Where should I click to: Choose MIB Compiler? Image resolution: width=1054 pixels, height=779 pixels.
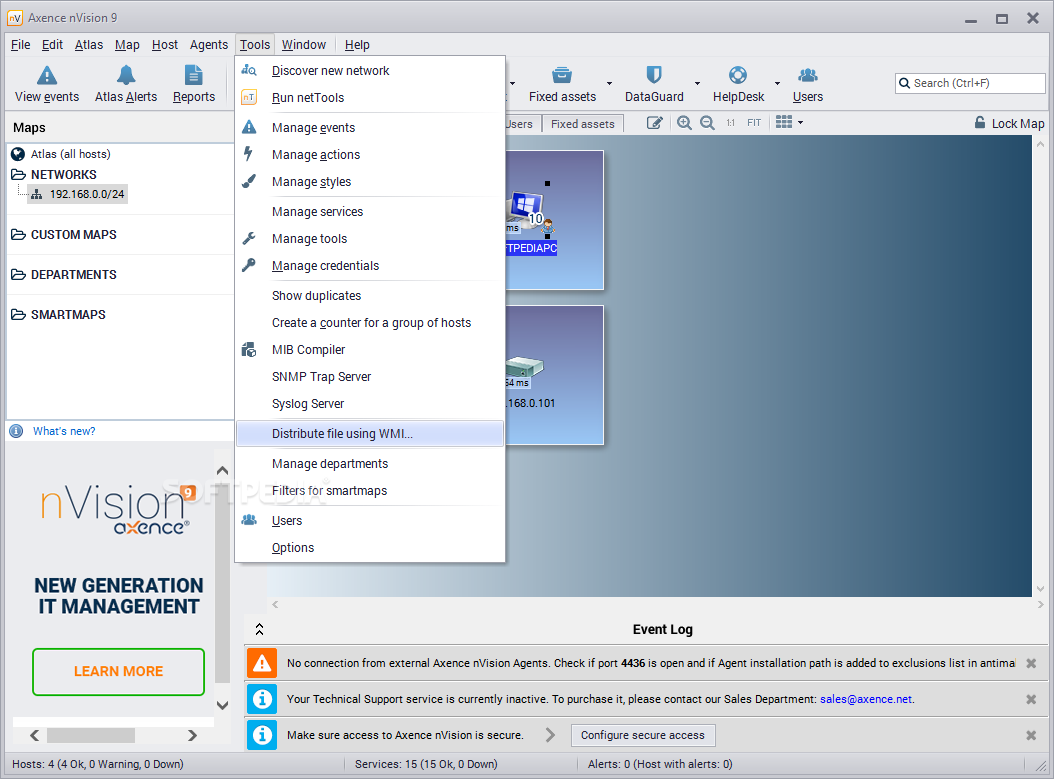370,350
